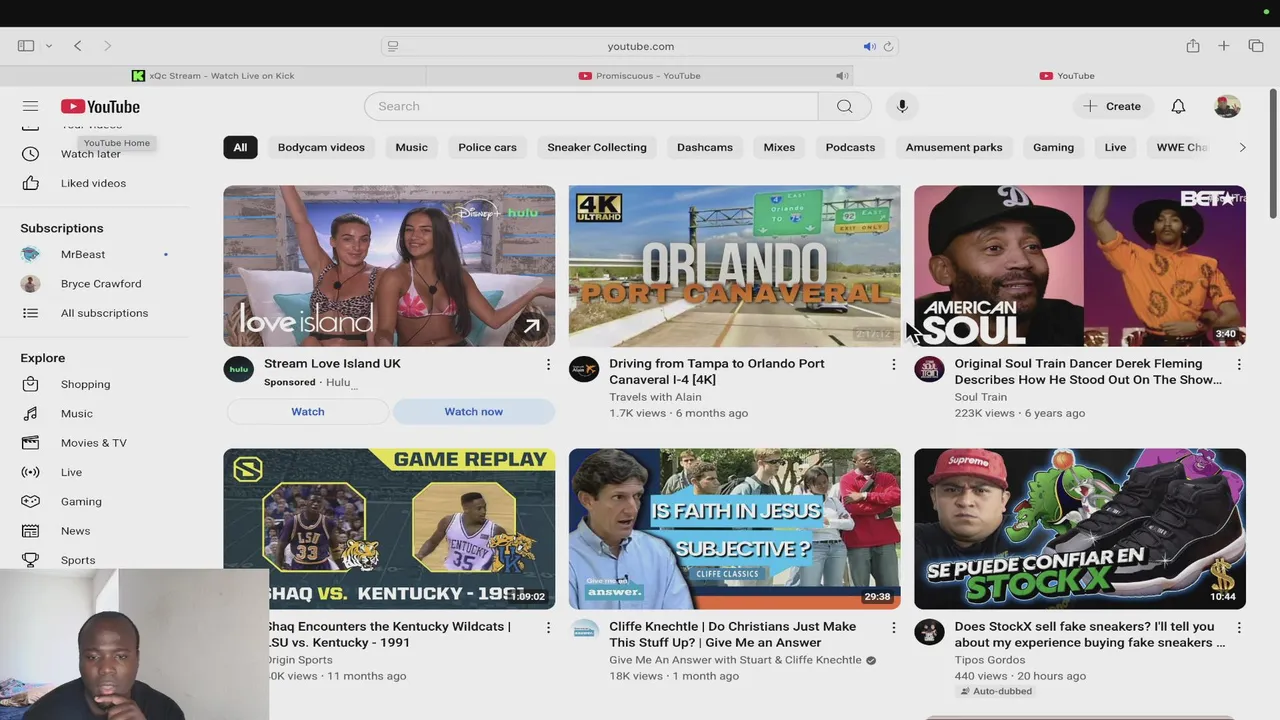
Task: Open options for Stream Love Island UK
Action: pyautogui.click(x=548, y=365)
